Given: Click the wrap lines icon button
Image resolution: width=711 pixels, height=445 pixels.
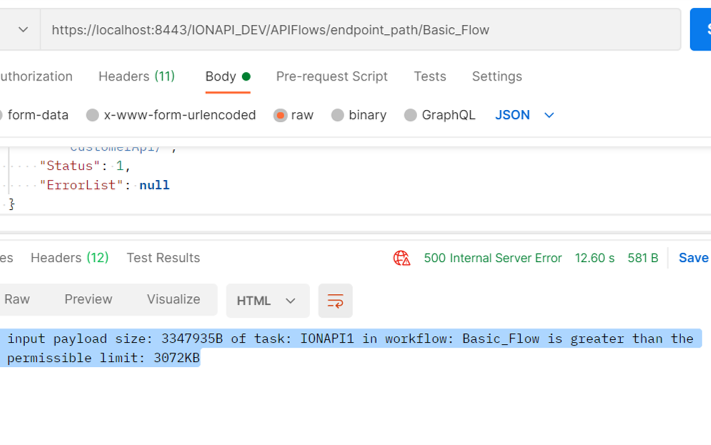Looking at the screenshot, I should (335, 301).
